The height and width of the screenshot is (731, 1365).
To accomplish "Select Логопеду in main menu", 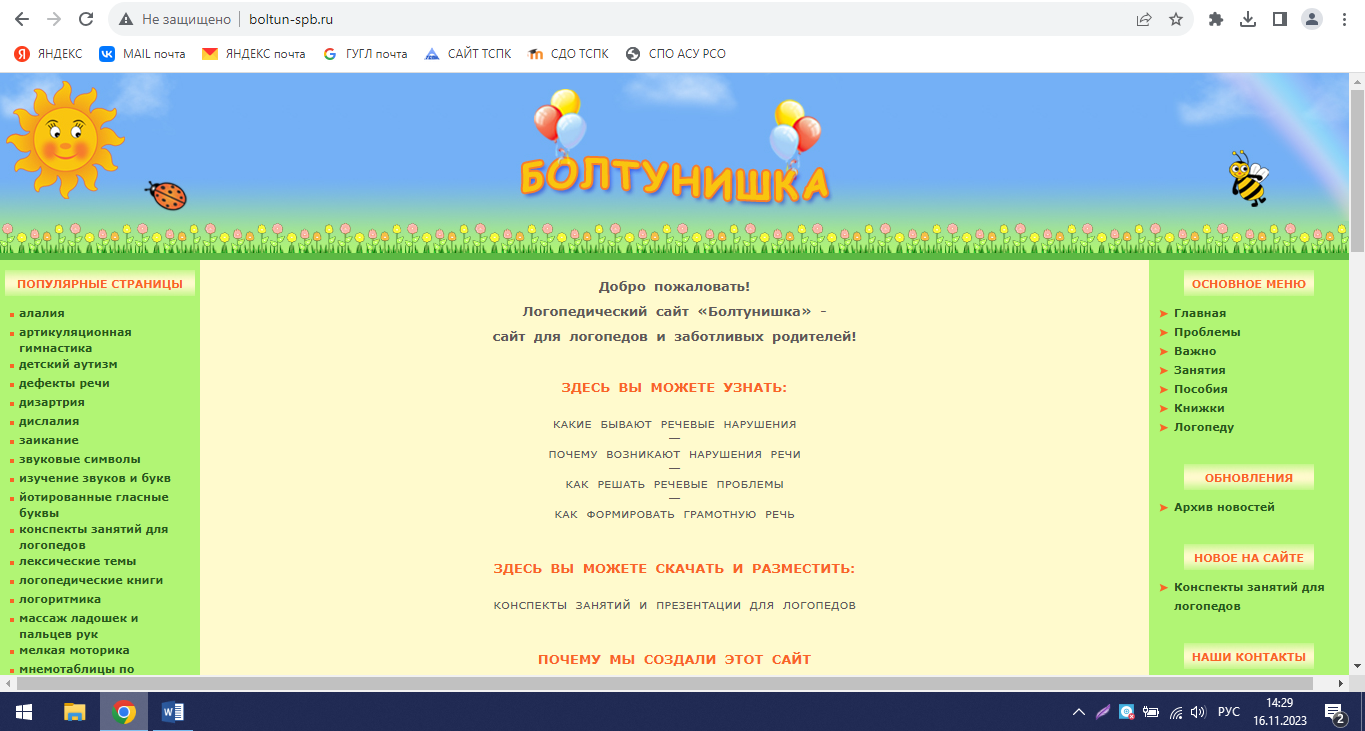I will coord(1204,427).
